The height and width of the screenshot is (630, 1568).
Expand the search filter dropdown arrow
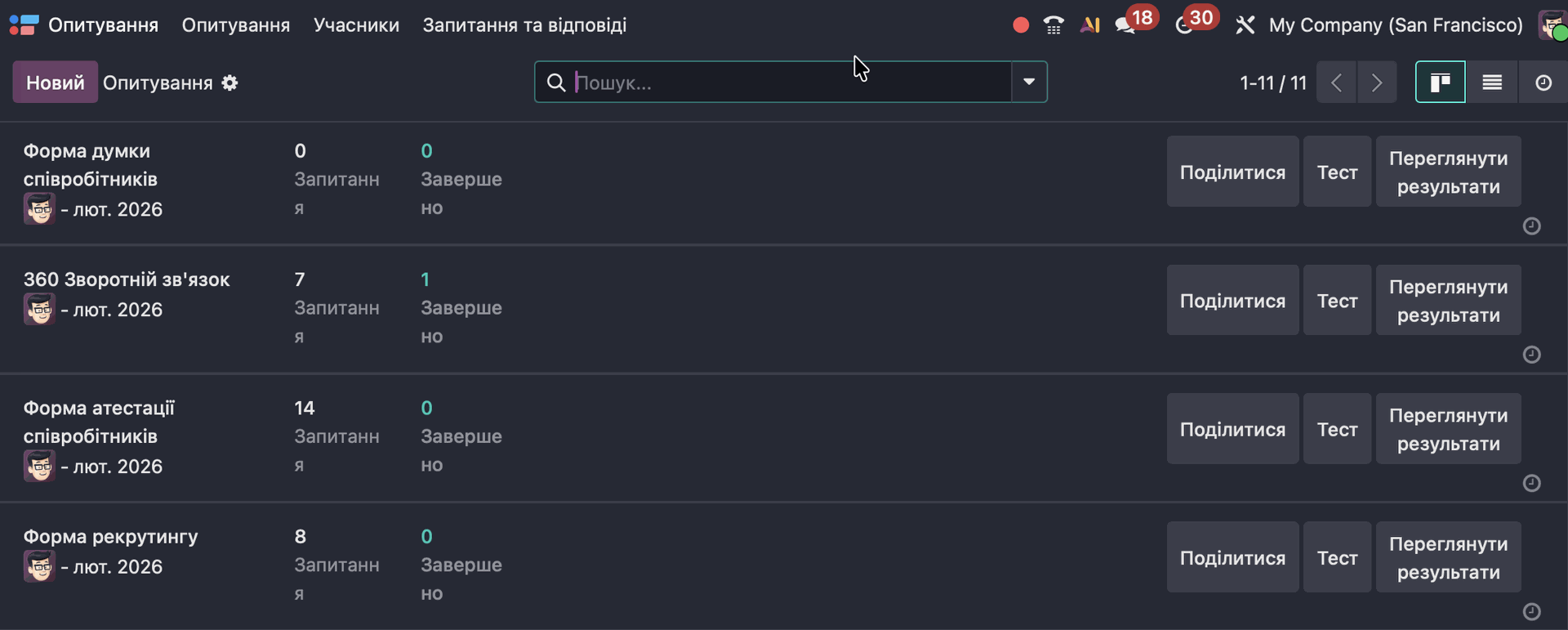tap(1029, 82)
